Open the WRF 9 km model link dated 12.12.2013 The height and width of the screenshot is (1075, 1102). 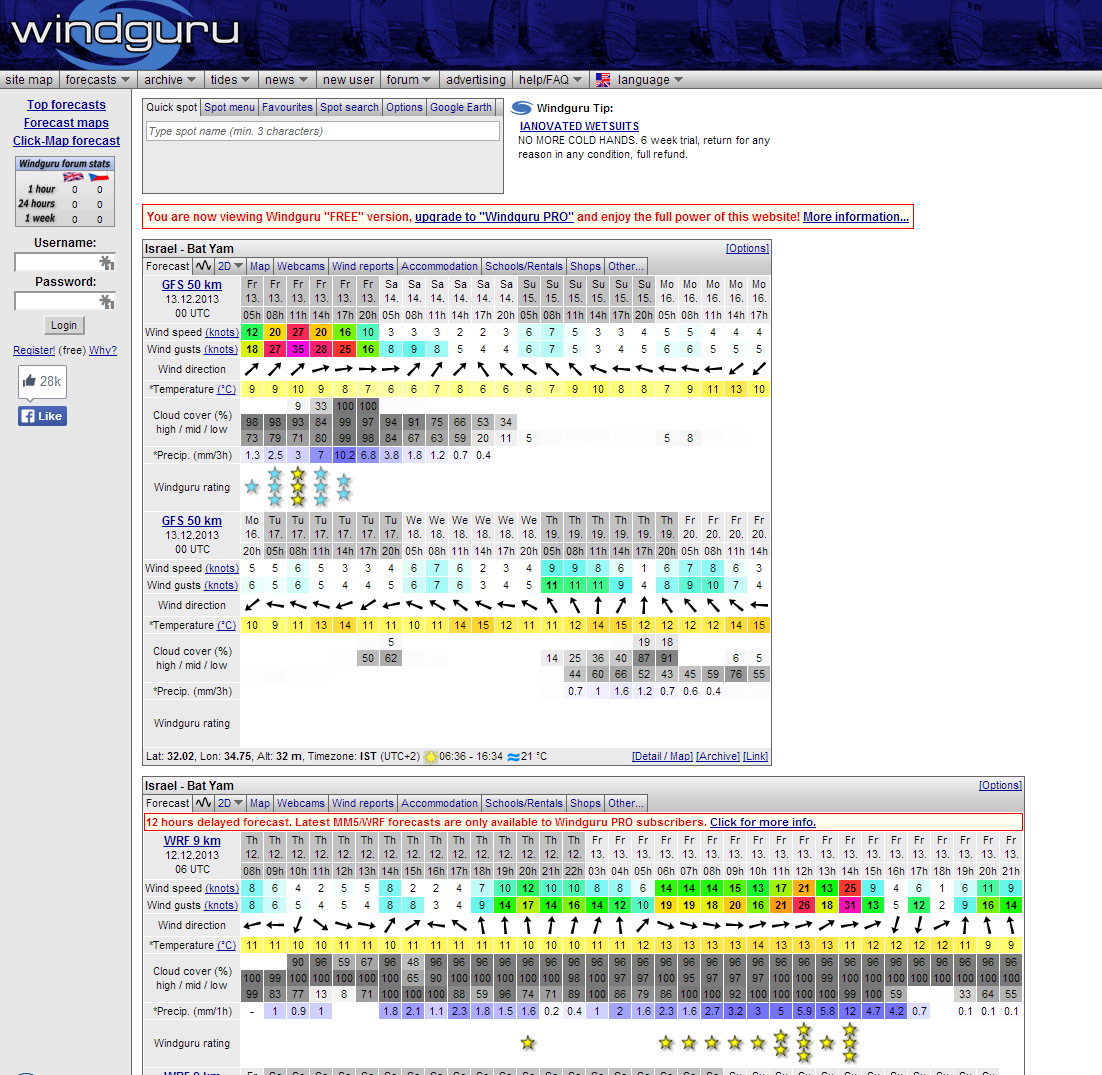coord(192,841)
